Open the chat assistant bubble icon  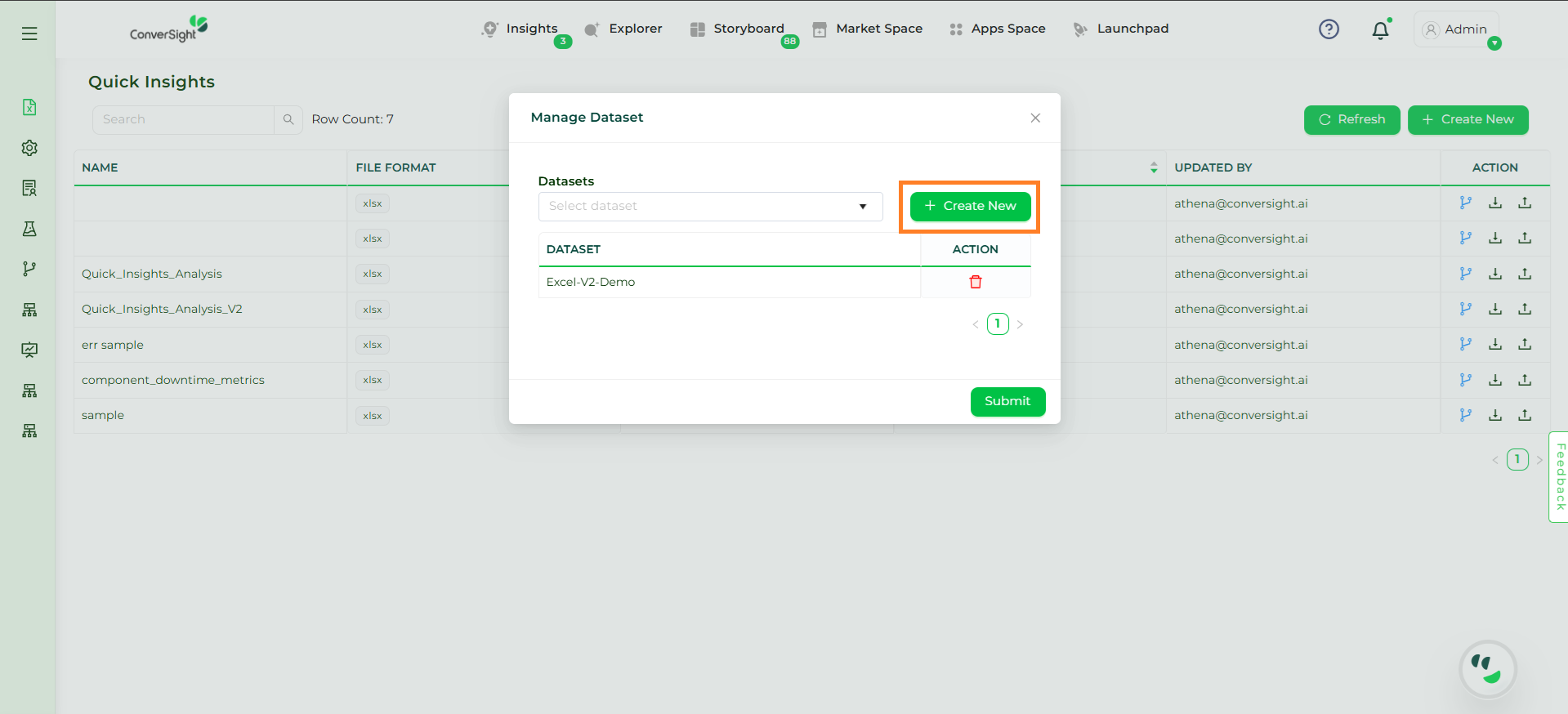(x=1486, y=669)
